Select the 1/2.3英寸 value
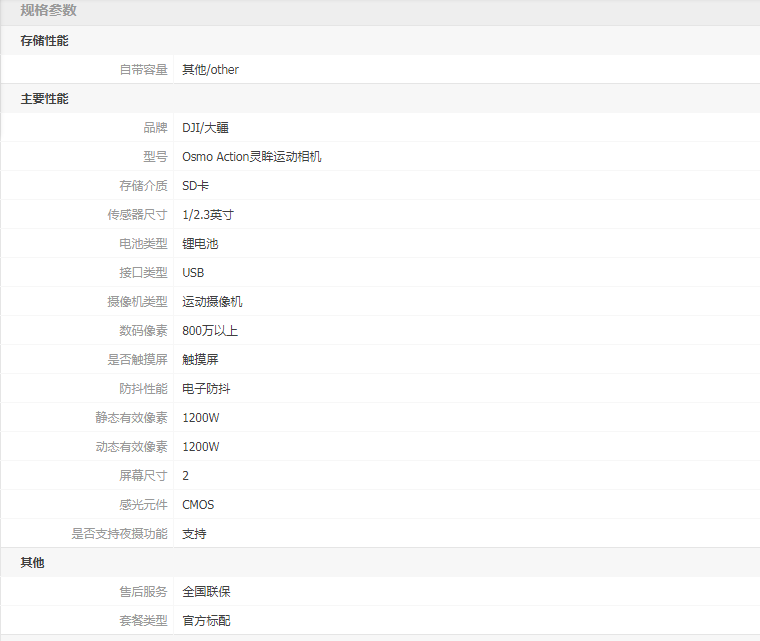This screenshot has width=760, height=641. pyautogui.click(x=208, y=215)
